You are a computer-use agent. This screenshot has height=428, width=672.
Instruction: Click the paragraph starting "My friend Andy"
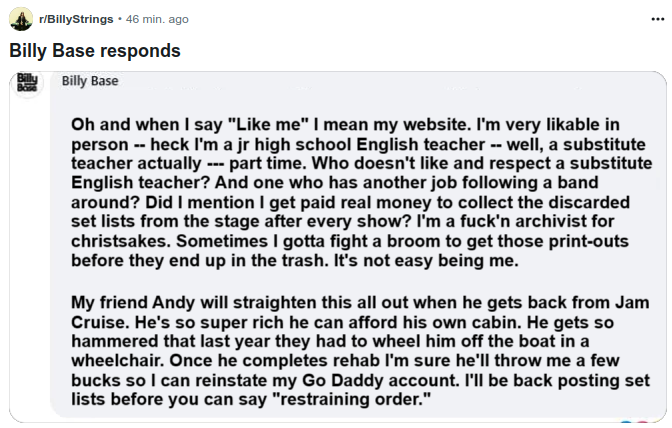[360, 351]
